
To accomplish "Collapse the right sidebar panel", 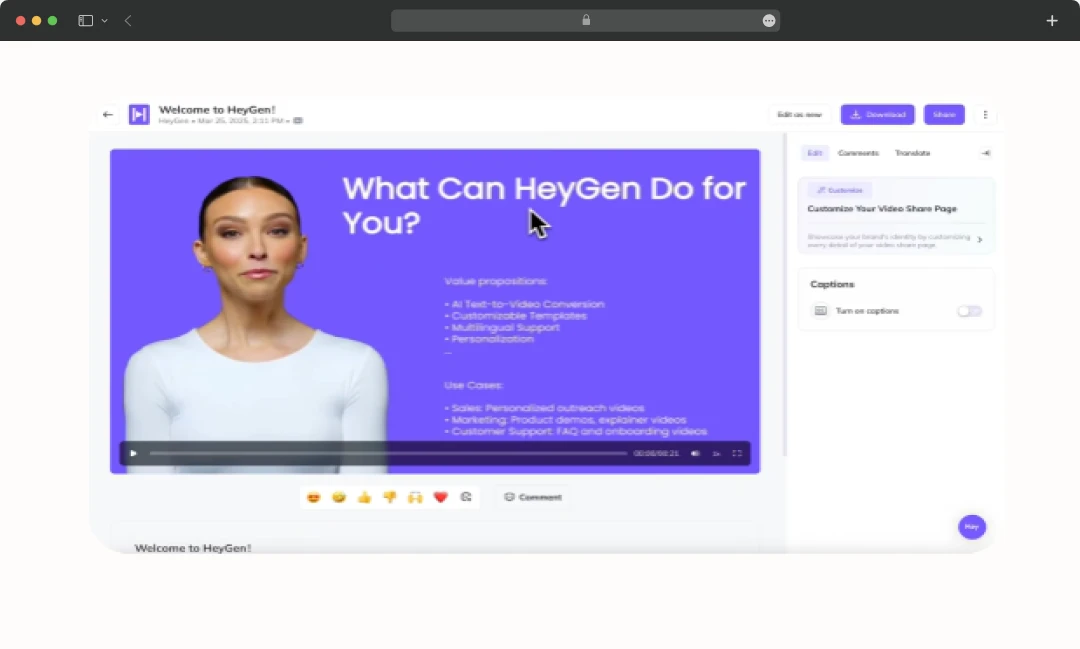I will tap(986, 153).
